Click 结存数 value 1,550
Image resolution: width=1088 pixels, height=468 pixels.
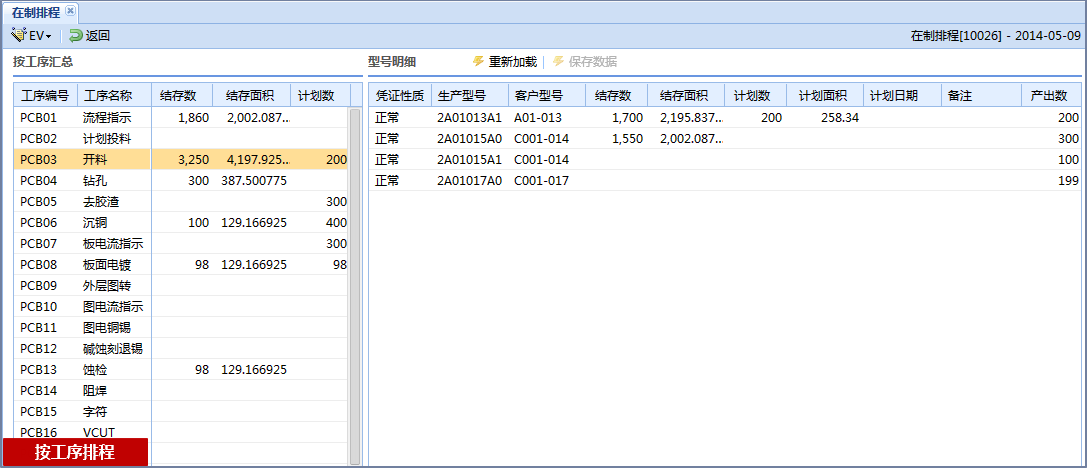(629, 139)
